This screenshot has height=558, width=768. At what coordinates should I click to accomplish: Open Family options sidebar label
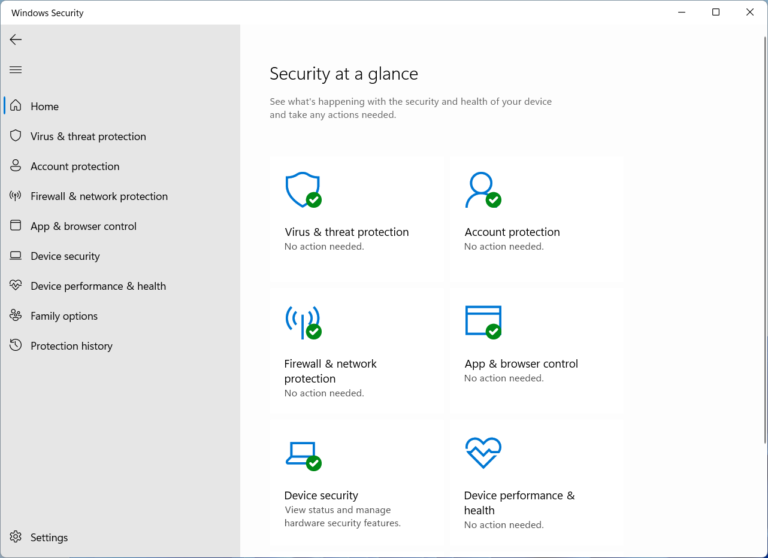pos(64,316)
